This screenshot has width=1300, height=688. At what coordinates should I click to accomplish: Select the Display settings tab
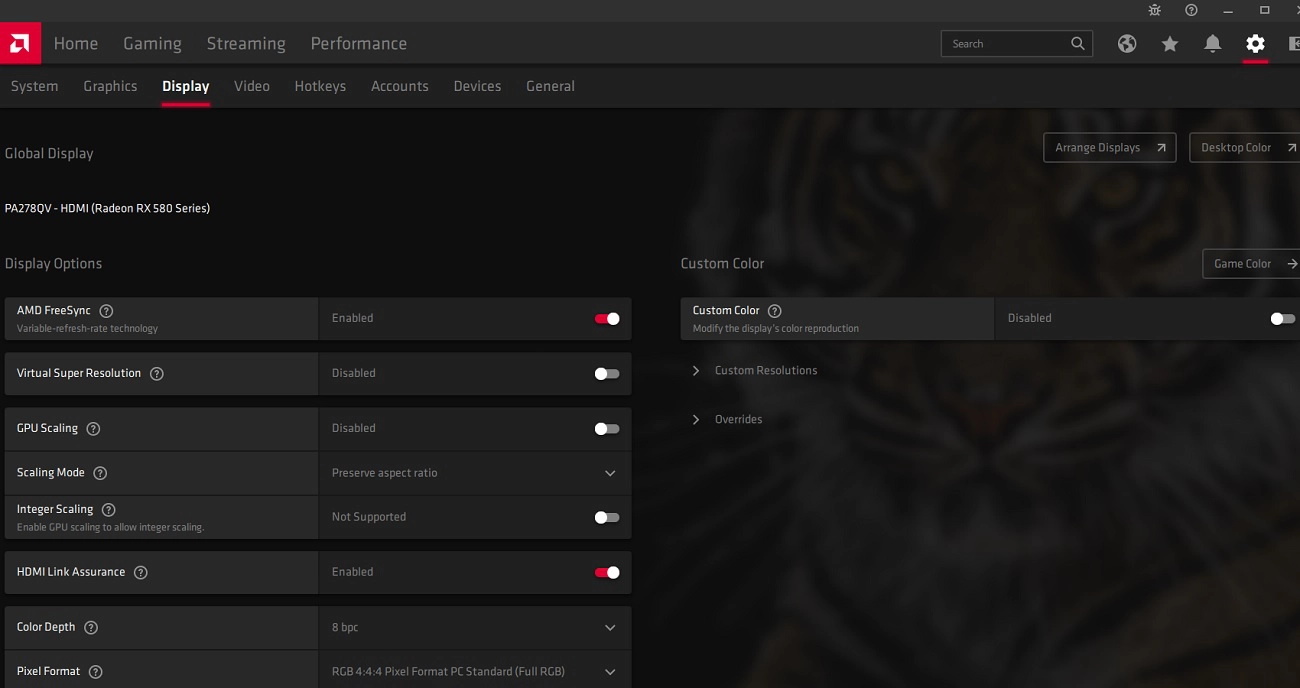(186, 86)
